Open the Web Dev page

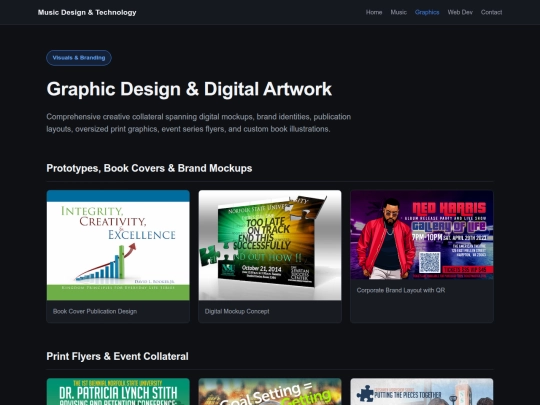tap(460, 12)
